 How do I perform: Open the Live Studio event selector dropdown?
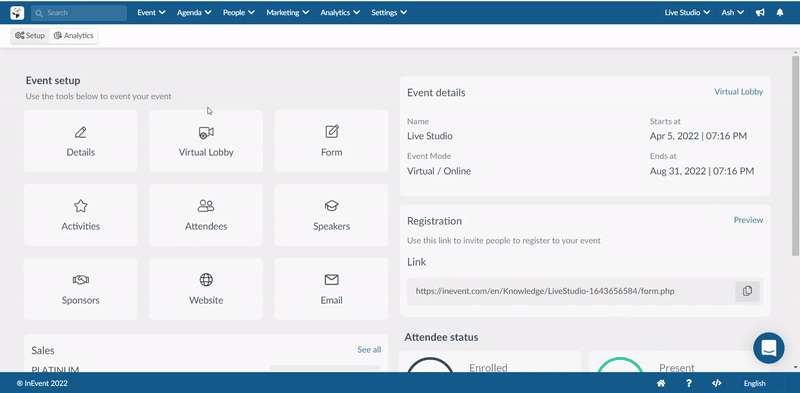point(687,13)
